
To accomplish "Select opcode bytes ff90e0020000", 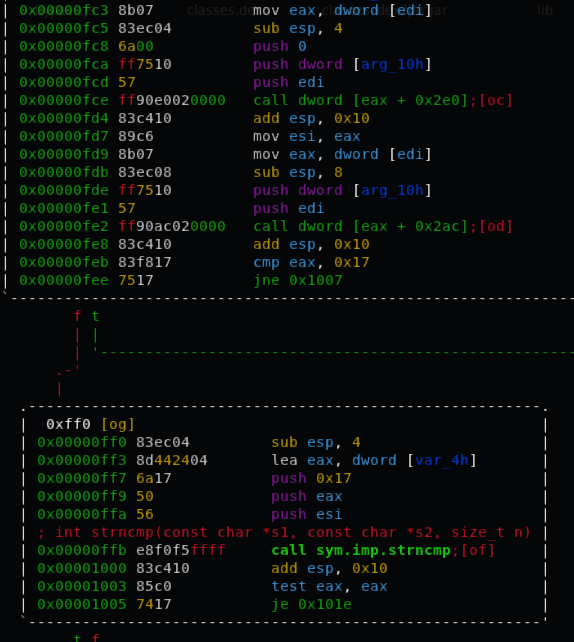I will 172,100.
